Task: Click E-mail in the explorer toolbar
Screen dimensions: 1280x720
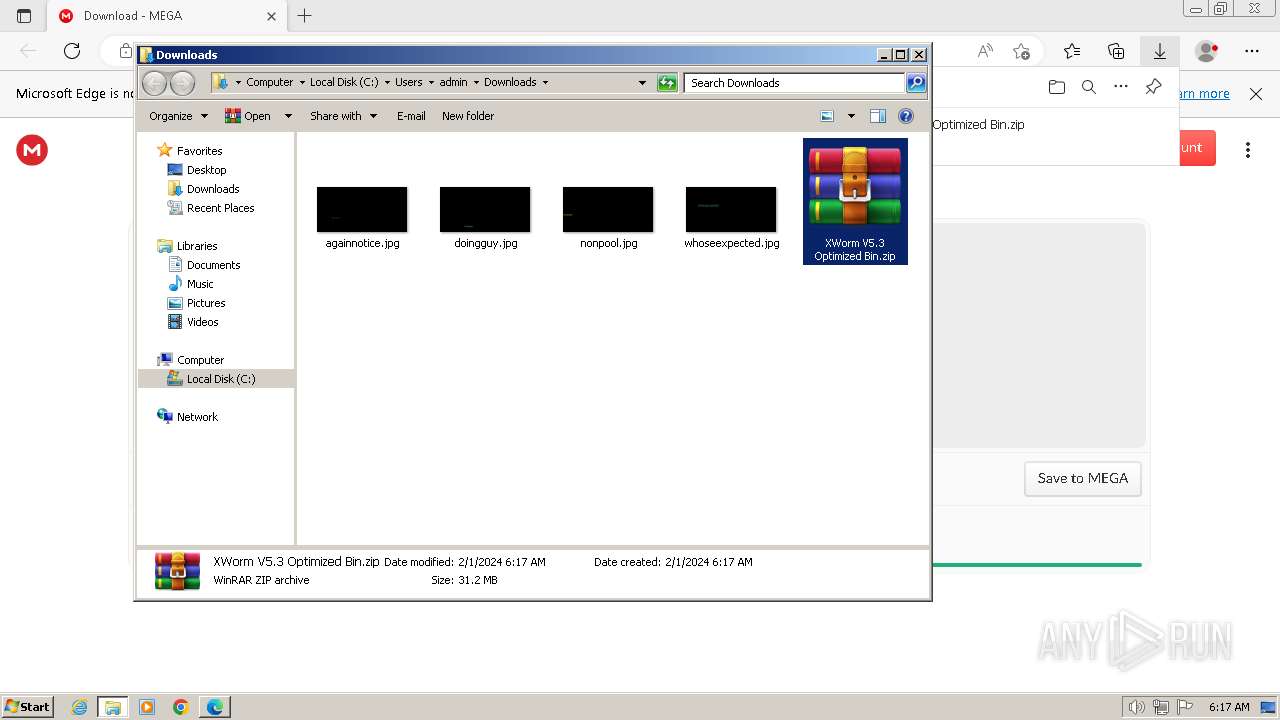Action: pyautogui.click(x=411, y=116)
